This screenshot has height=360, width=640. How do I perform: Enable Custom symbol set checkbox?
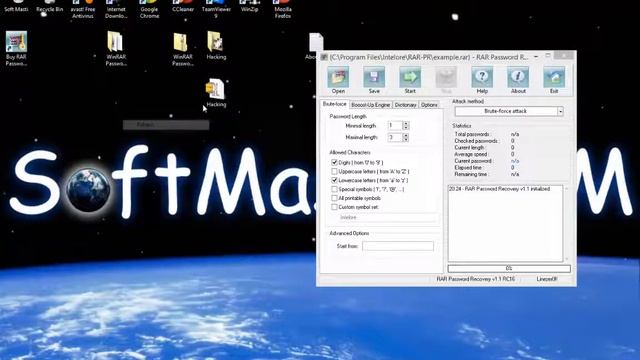[334, 207]
